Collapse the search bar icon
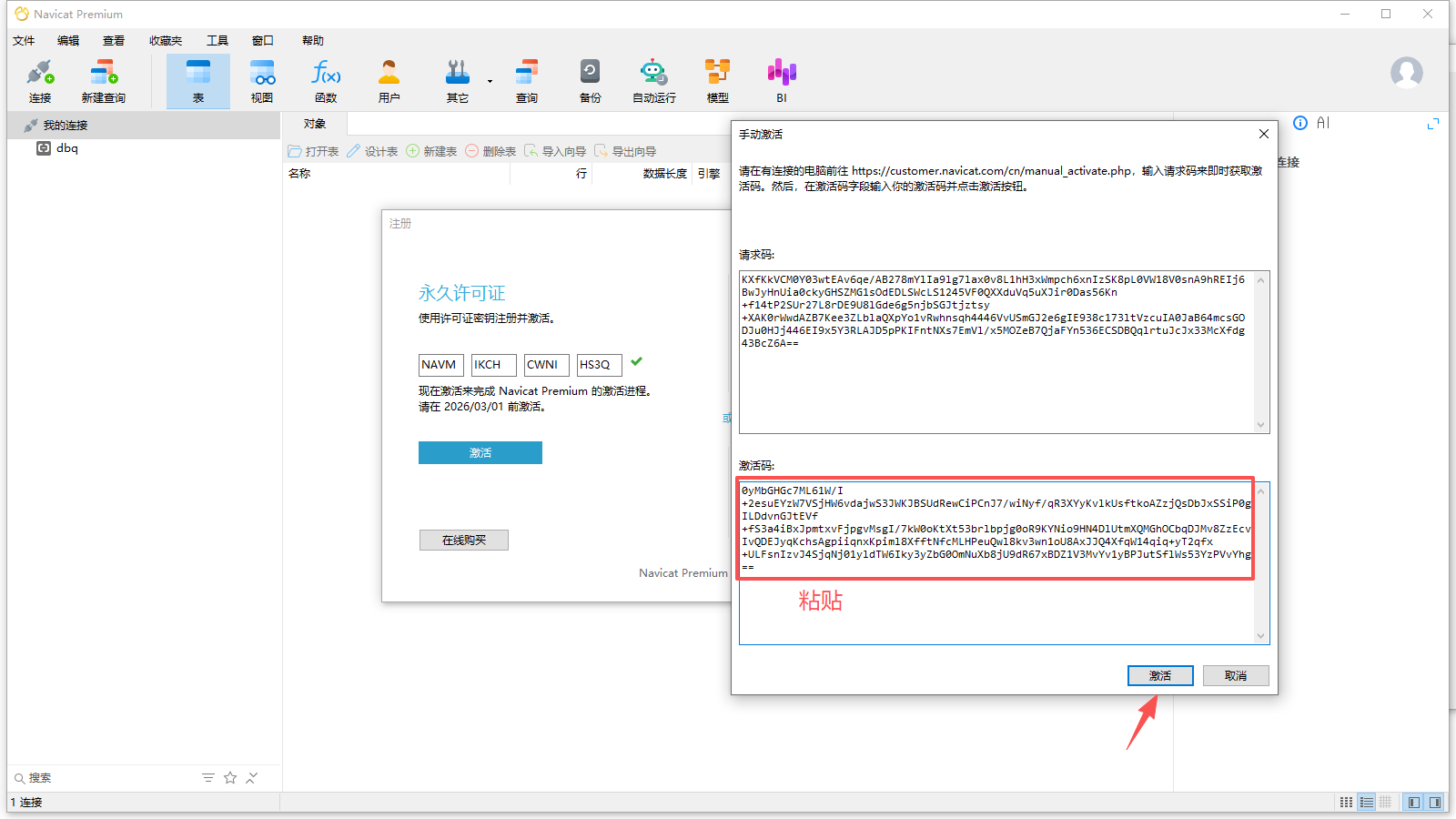Image resolution: width=1456 pixels, height=819 pixels. coord(252,777)
